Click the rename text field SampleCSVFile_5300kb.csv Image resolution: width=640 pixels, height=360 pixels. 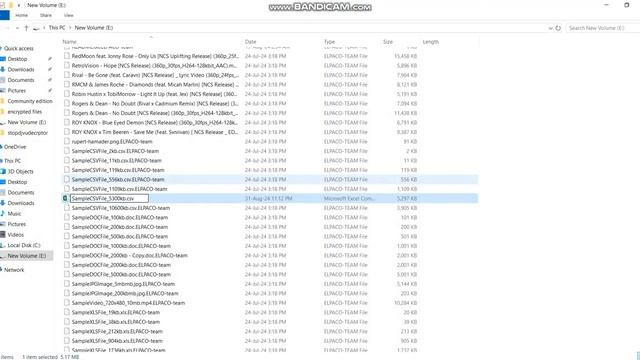click(x=109, y=198)
